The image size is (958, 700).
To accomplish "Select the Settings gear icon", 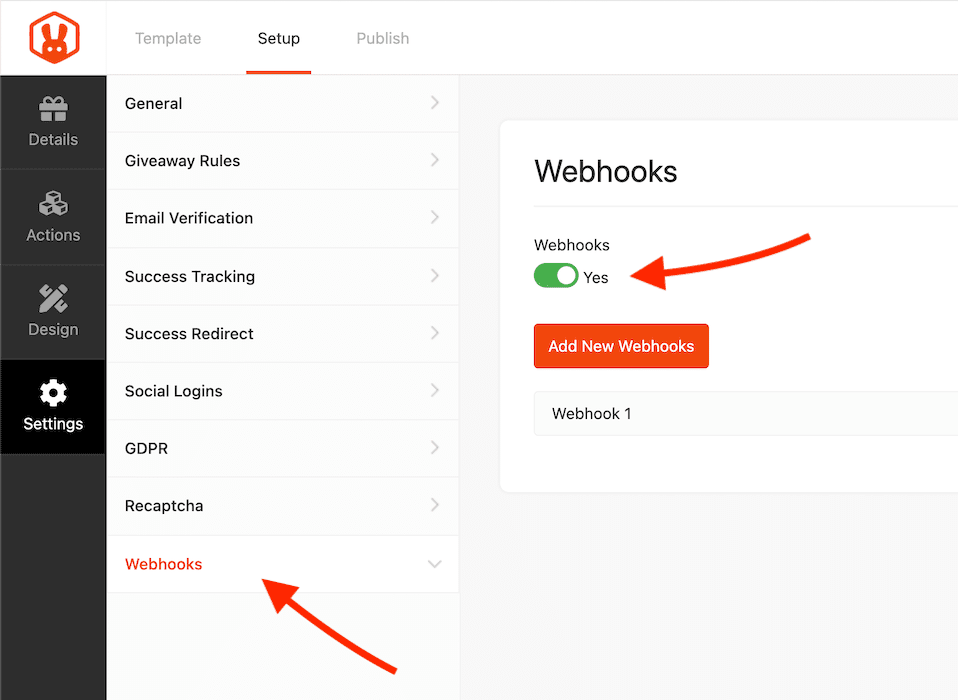I will click(53, 393).
